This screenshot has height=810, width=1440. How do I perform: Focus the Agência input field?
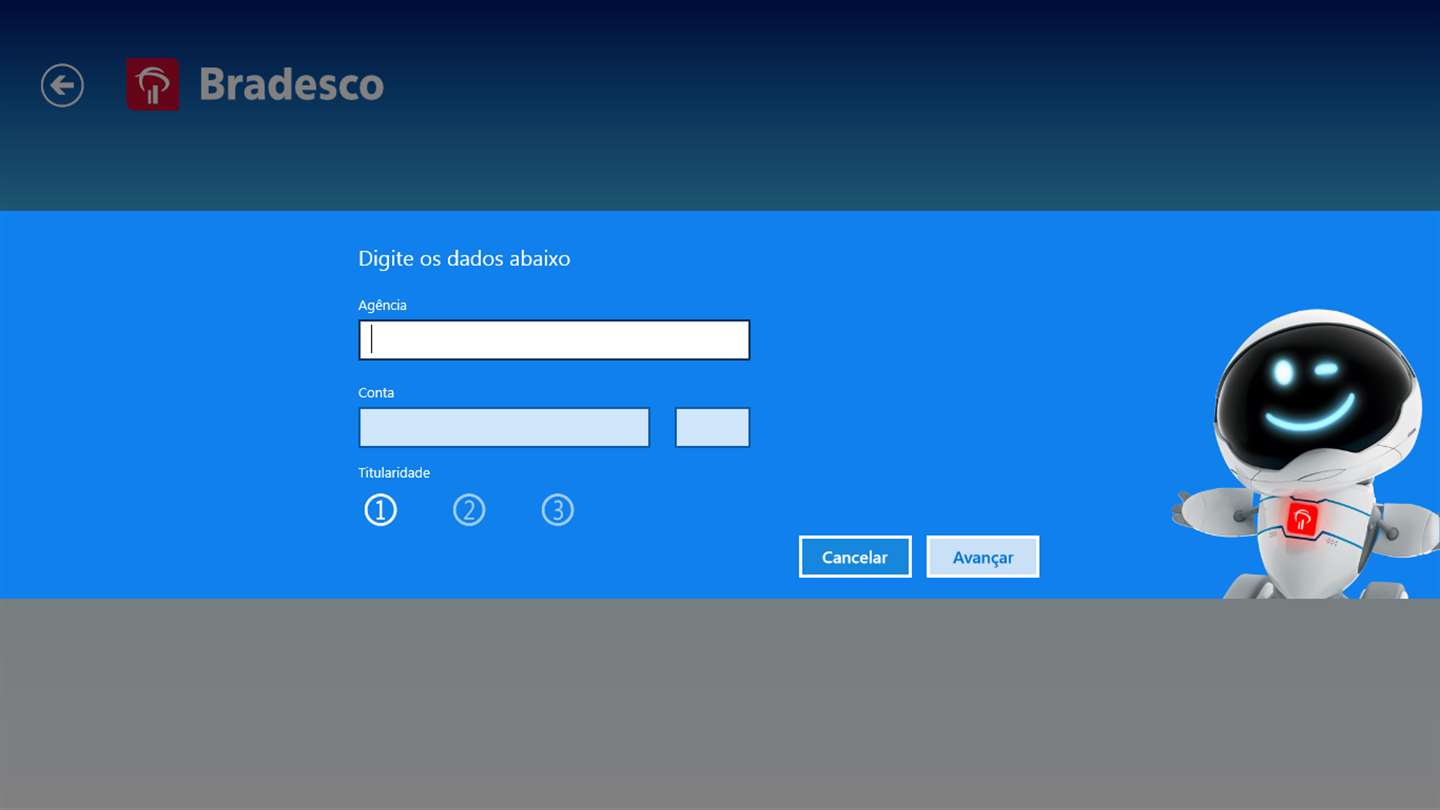point(554,340)
